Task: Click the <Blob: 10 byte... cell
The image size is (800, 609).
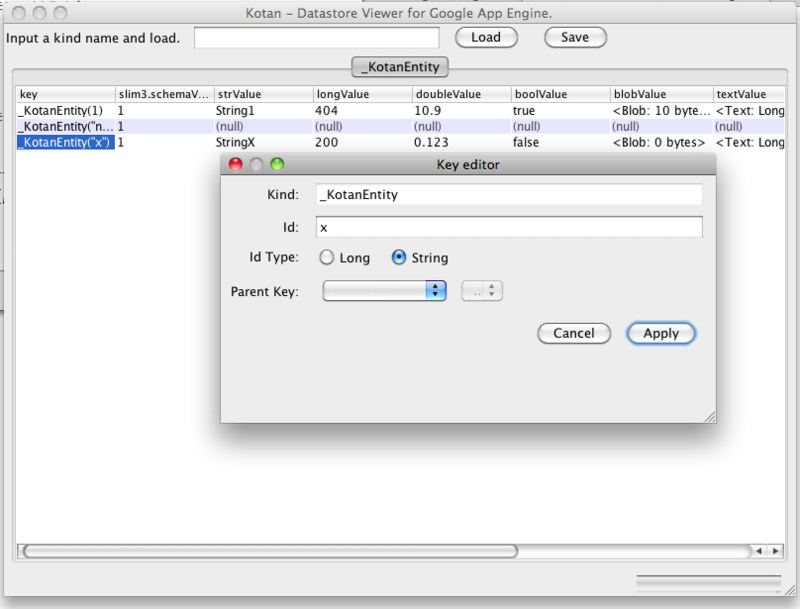Action: [661, 111]
